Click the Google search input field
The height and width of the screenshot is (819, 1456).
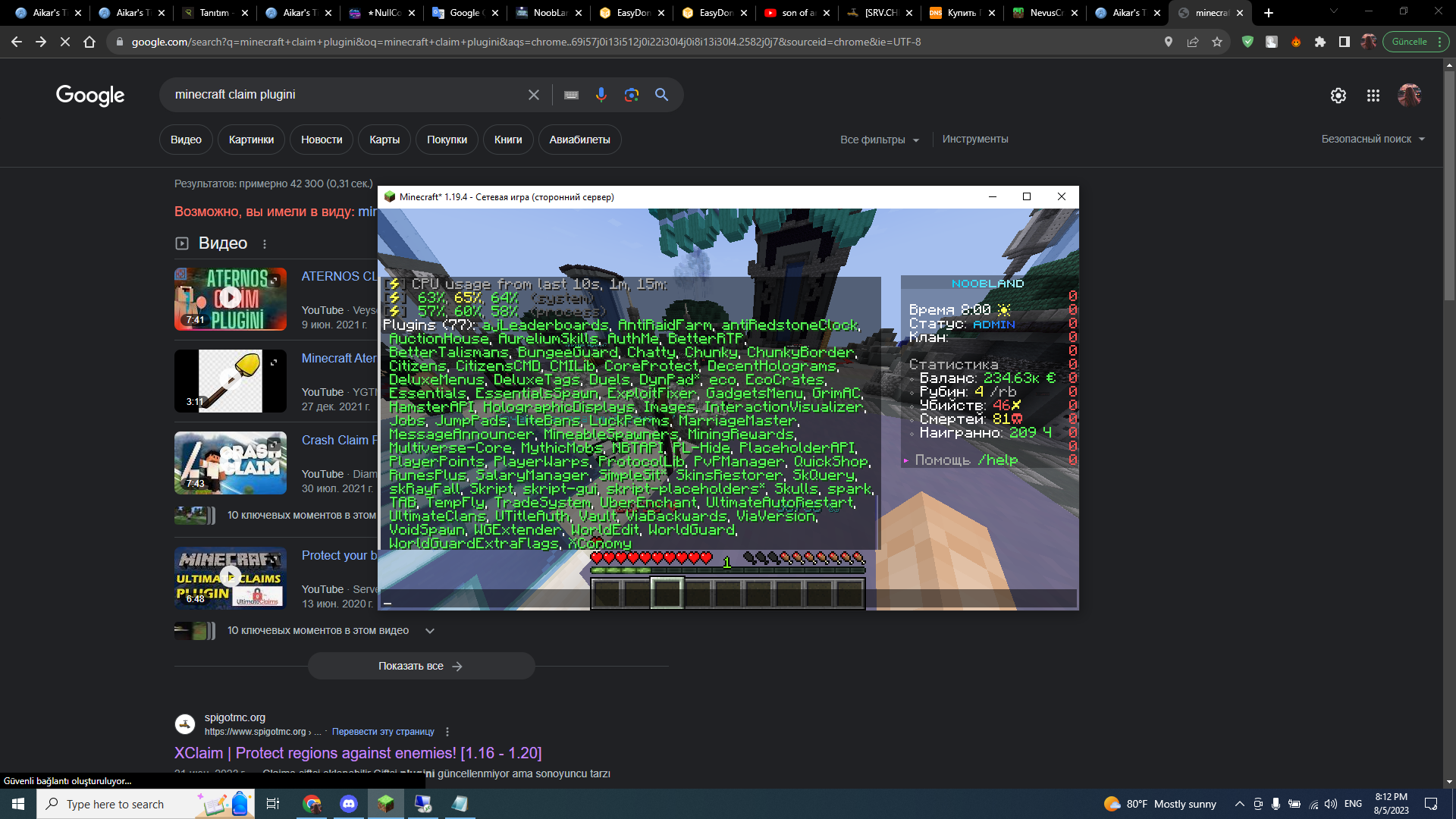tap(345, 95)
